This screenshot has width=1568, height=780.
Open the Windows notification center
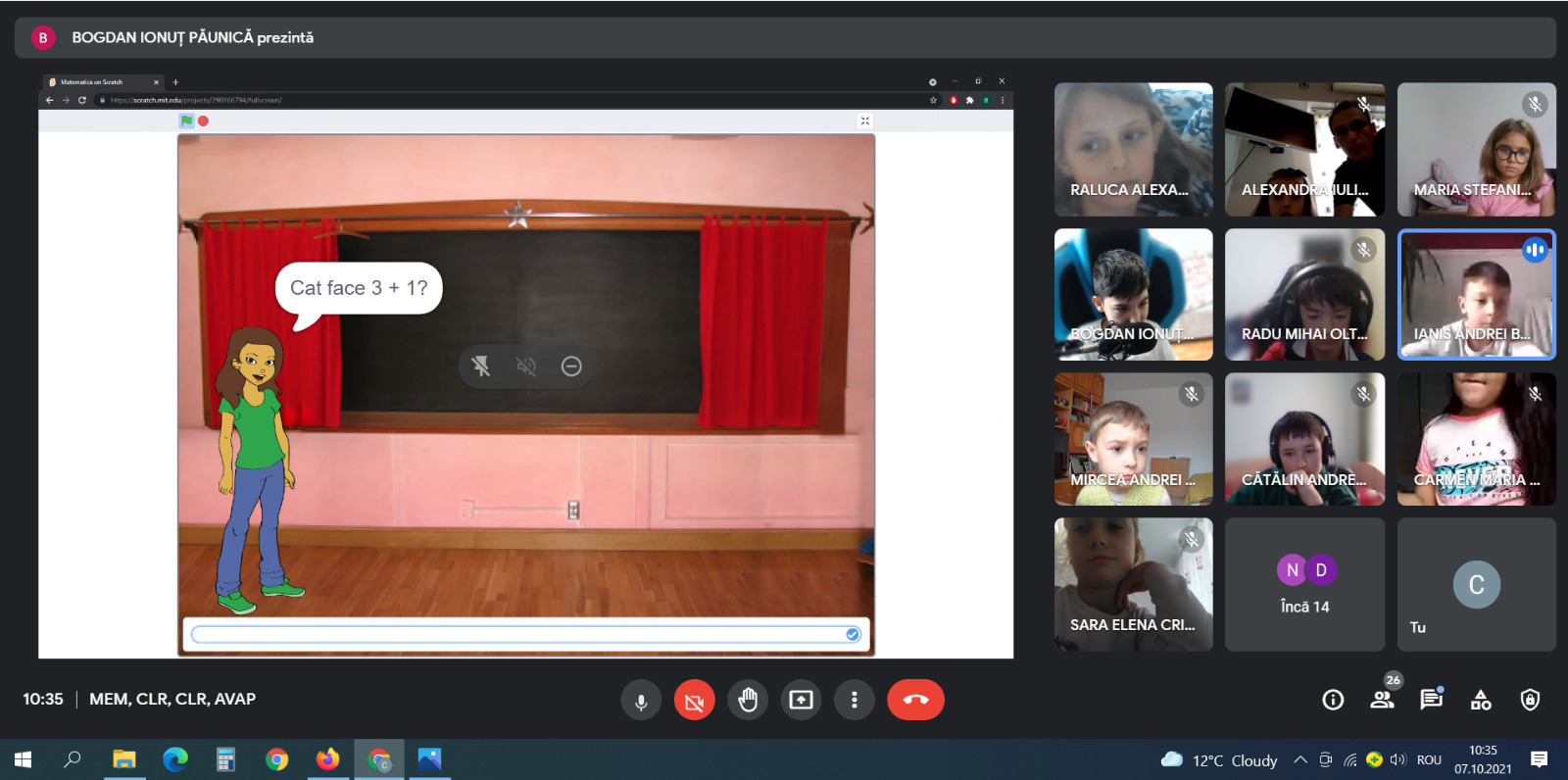[1539, 759]
